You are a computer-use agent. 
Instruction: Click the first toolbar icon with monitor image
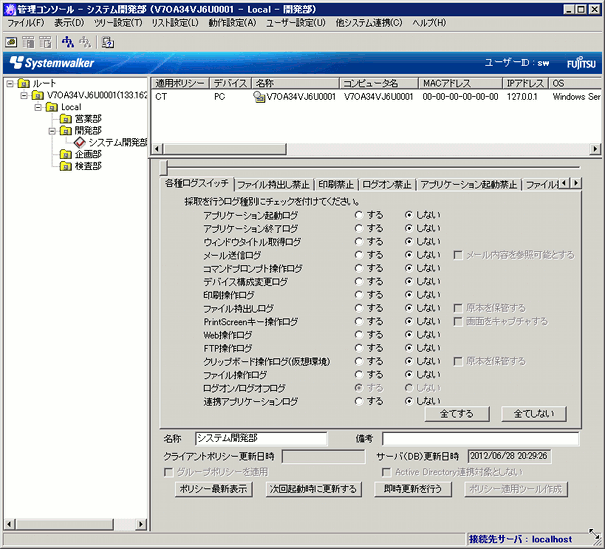(x=11, y=42)
